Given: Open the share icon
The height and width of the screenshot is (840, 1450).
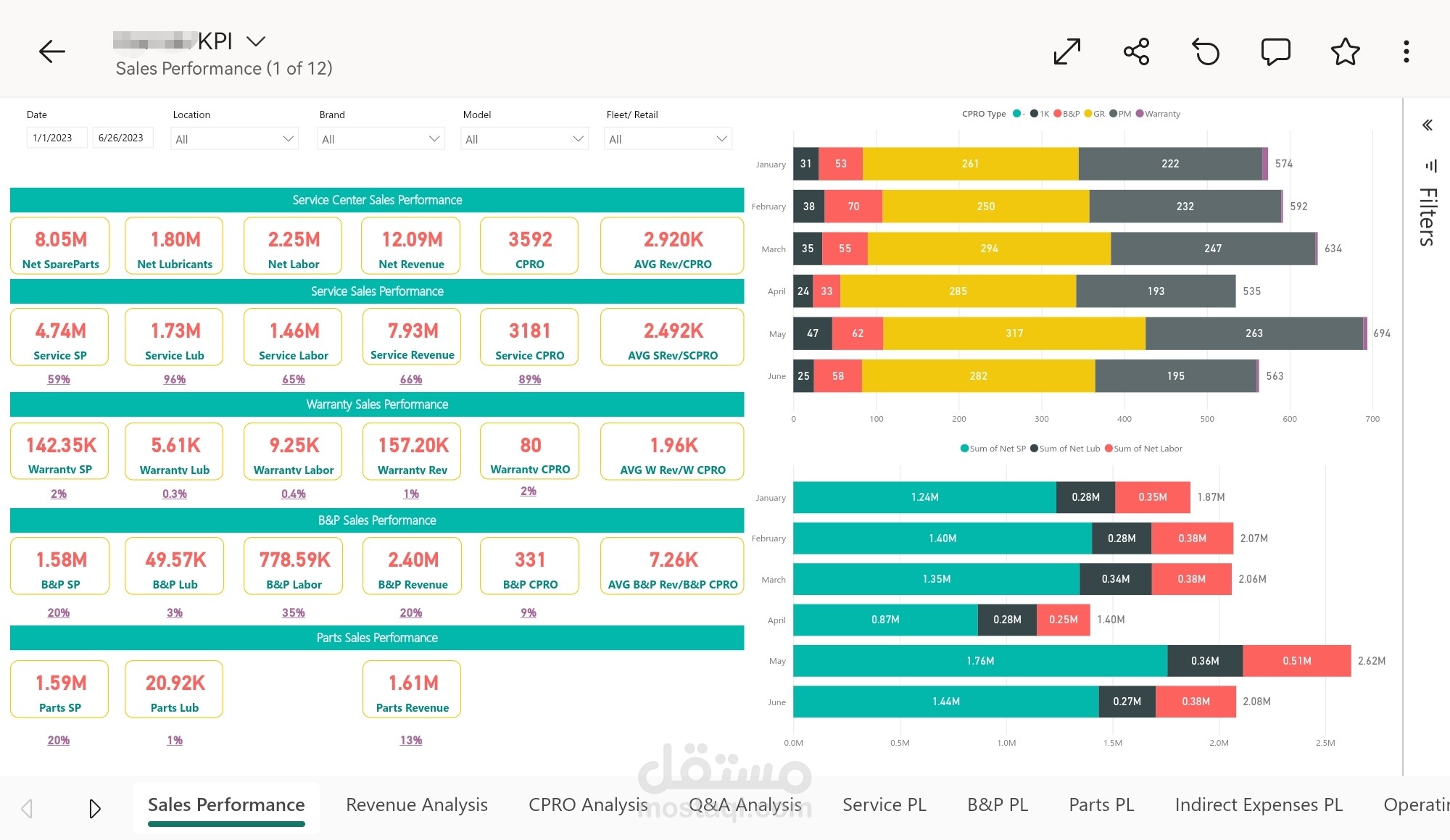Looking at the screenshot, I should click(x=1136, y=51).
